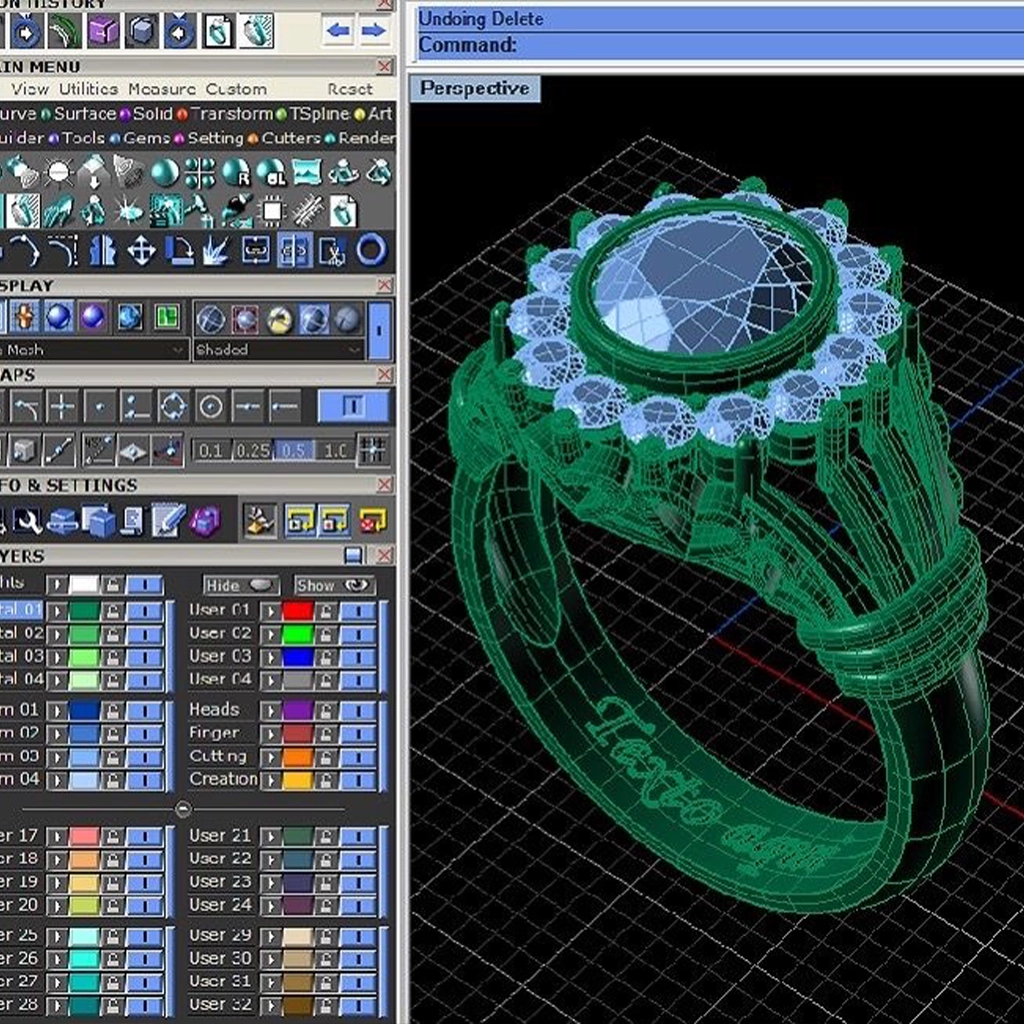Viewport: 1024px width, 1024px height.
Task: Click the sun light render icon
Action: [58, 173]
